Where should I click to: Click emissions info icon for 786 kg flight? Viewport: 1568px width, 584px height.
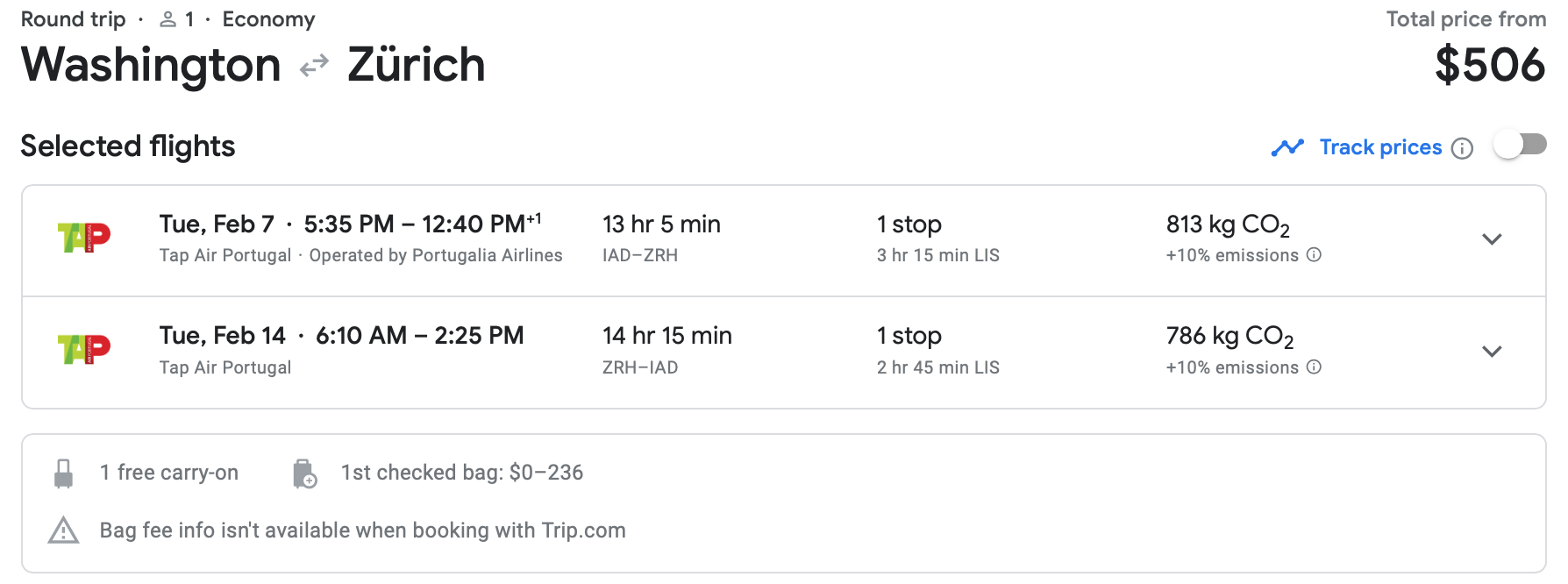pos(1314,367)
